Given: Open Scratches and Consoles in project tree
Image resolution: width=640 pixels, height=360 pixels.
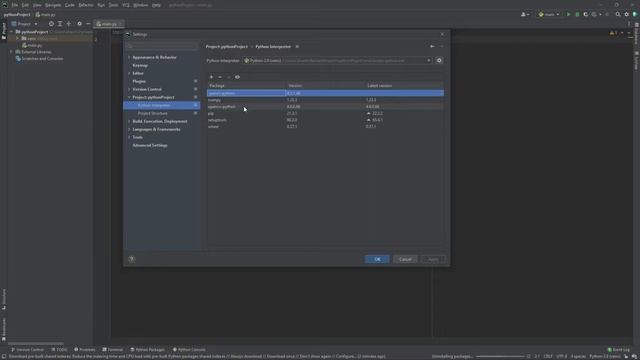Looking at the screenshot, I should 42,59.
